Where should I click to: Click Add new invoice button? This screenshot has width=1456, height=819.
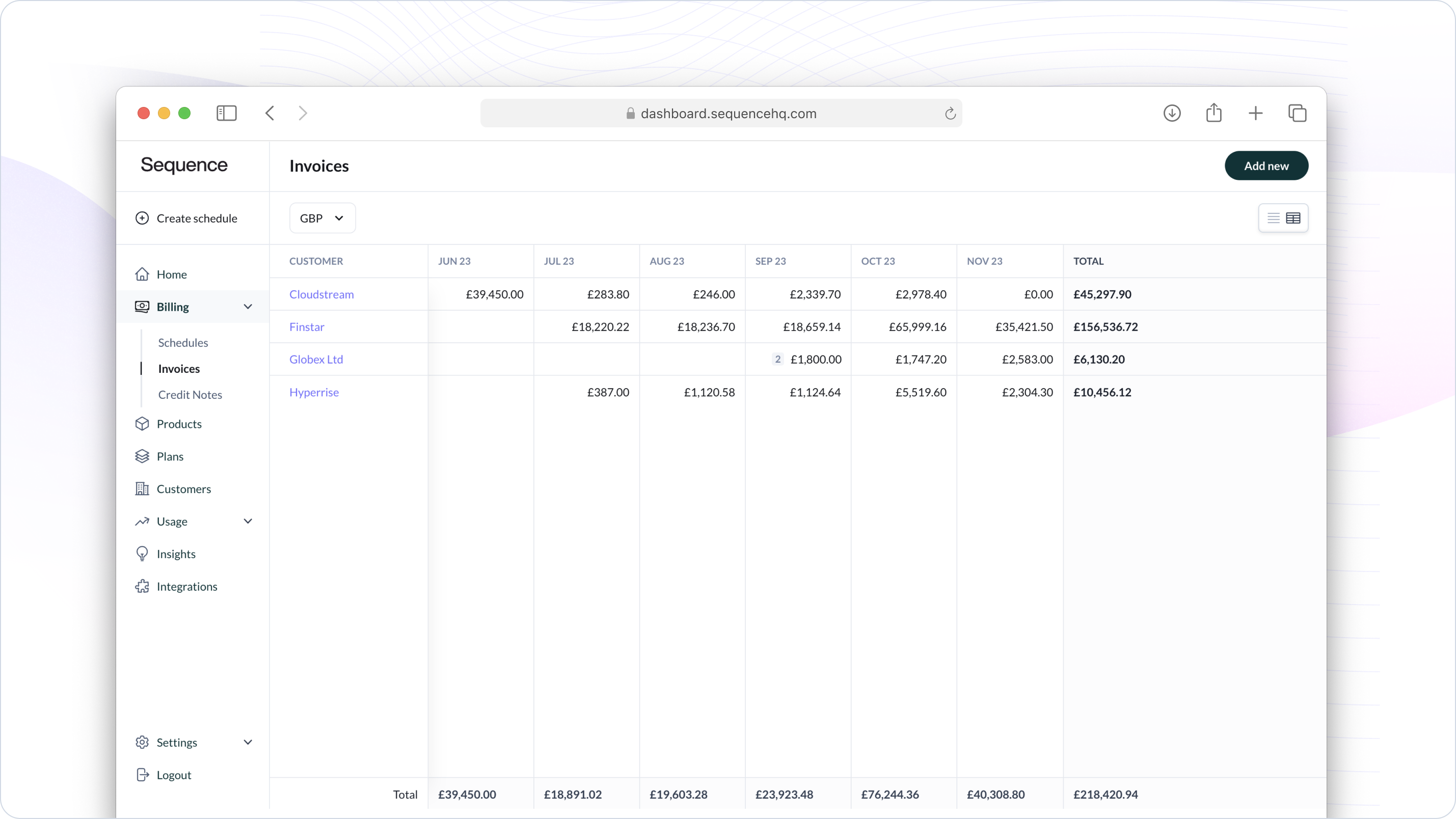(x=1266, y=165)
